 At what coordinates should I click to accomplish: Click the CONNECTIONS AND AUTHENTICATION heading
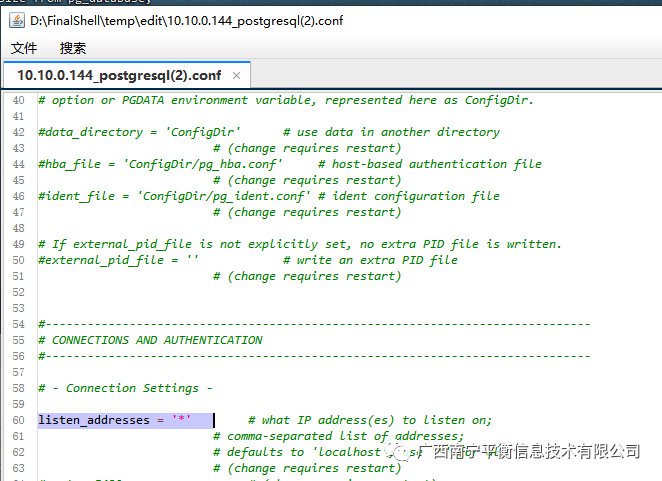(150, 340)
